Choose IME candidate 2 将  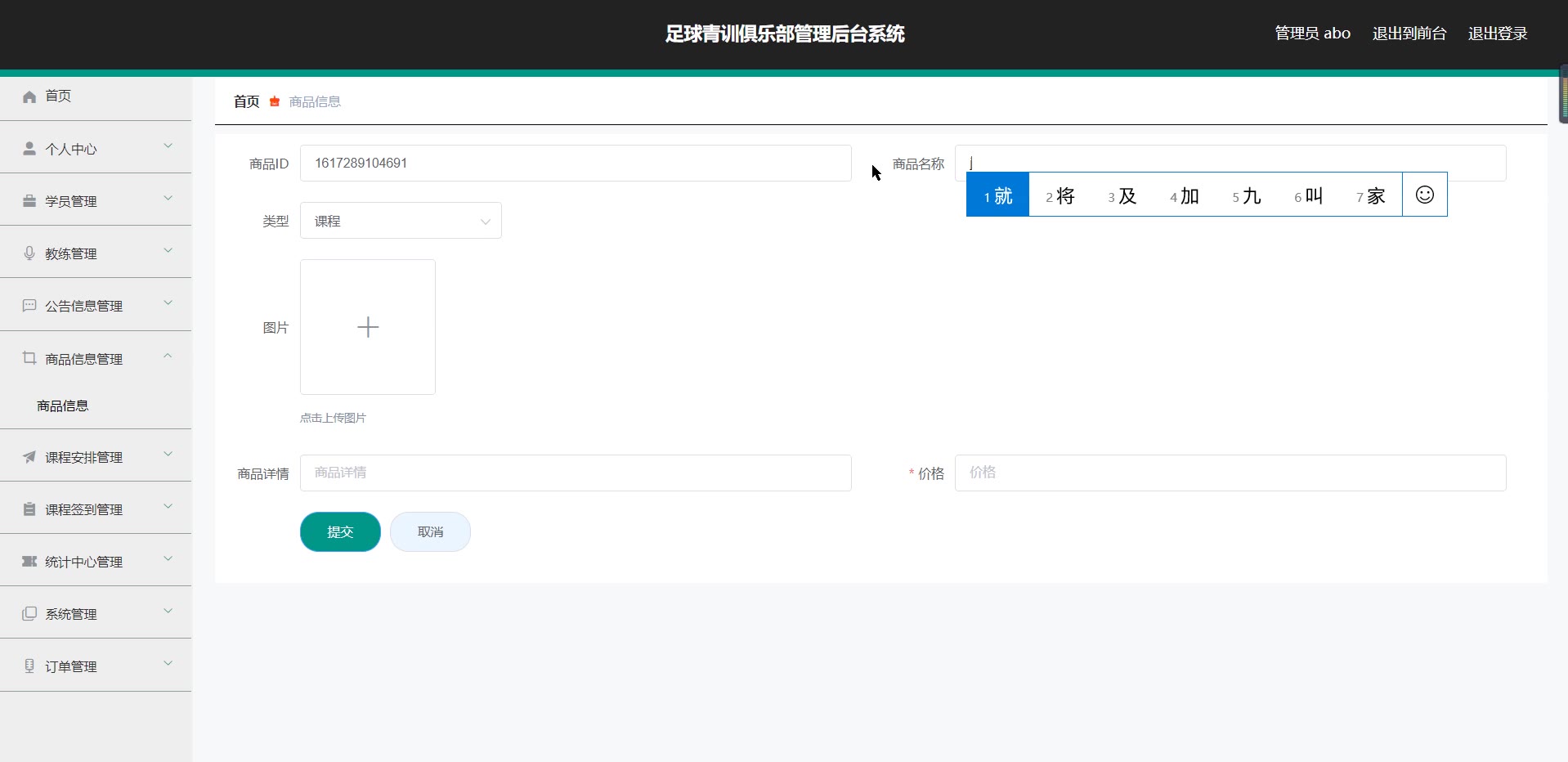coord(1060,195)
